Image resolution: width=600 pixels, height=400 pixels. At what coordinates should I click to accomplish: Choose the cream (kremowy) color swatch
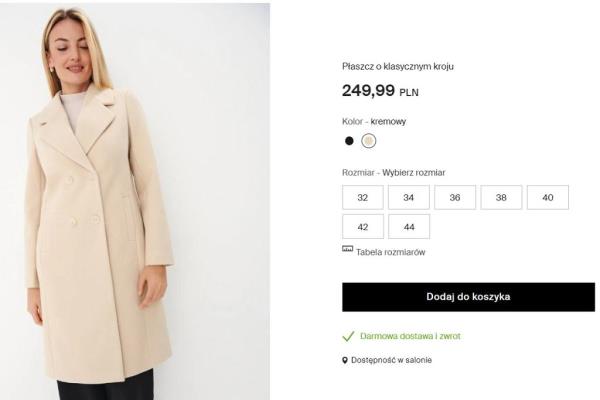coord(369,141)
